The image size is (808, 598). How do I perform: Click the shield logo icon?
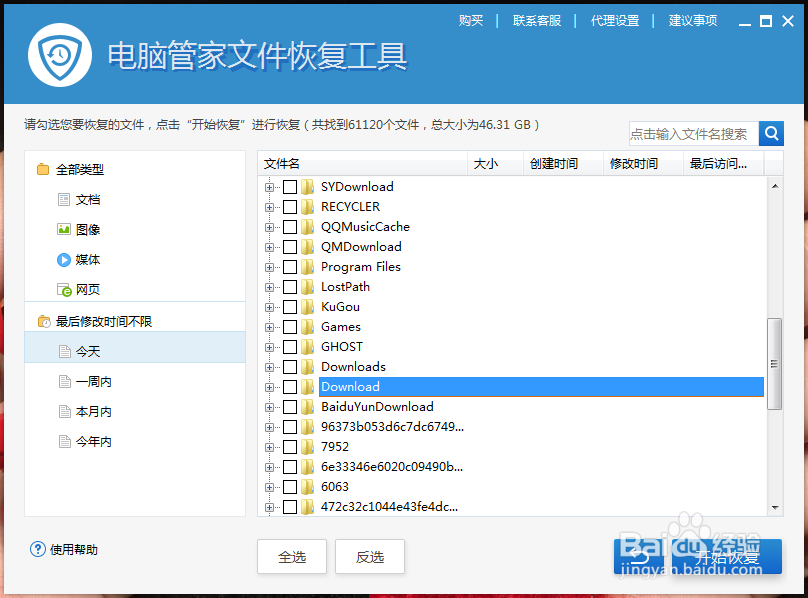pos(60,55)
